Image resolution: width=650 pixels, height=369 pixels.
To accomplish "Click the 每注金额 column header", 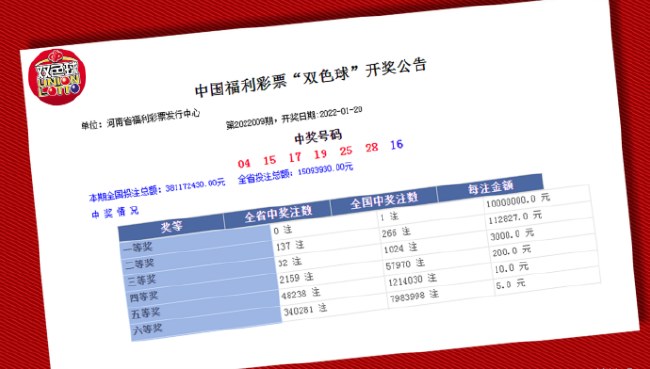I will [x=490, y=187].
